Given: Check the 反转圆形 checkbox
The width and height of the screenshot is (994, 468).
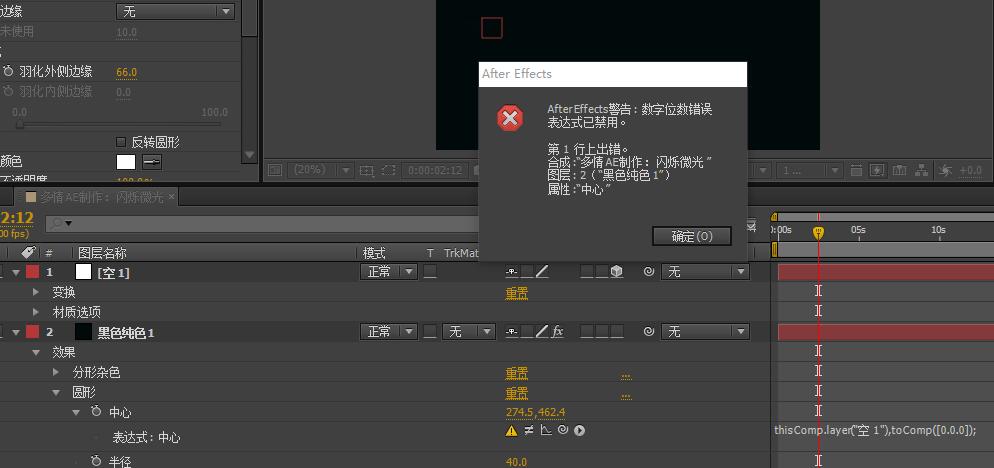Looking at the screenshot, I should [x=121, y=141].
